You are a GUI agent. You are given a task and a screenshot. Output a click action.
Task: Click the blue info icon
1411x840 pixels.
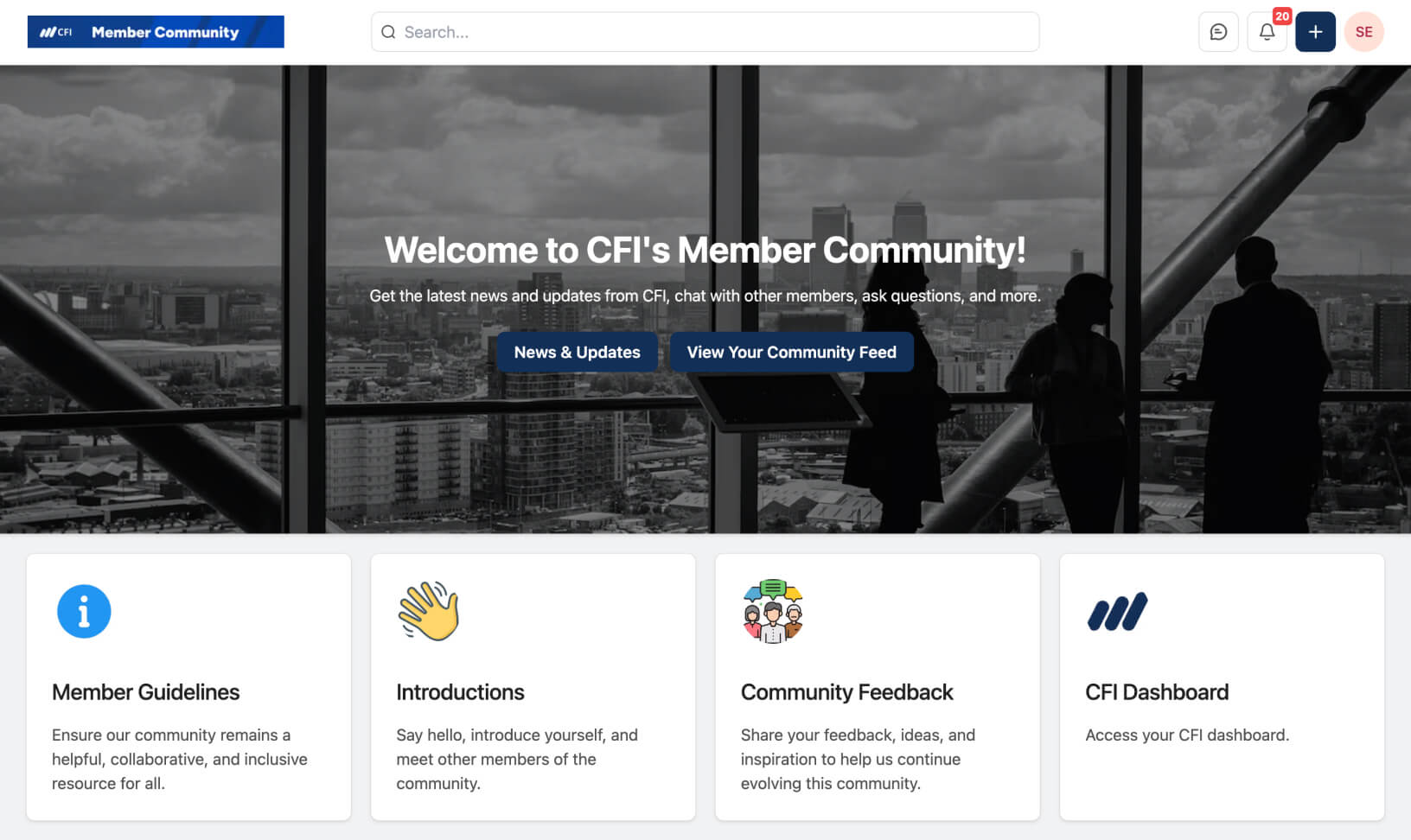point(84,612)
